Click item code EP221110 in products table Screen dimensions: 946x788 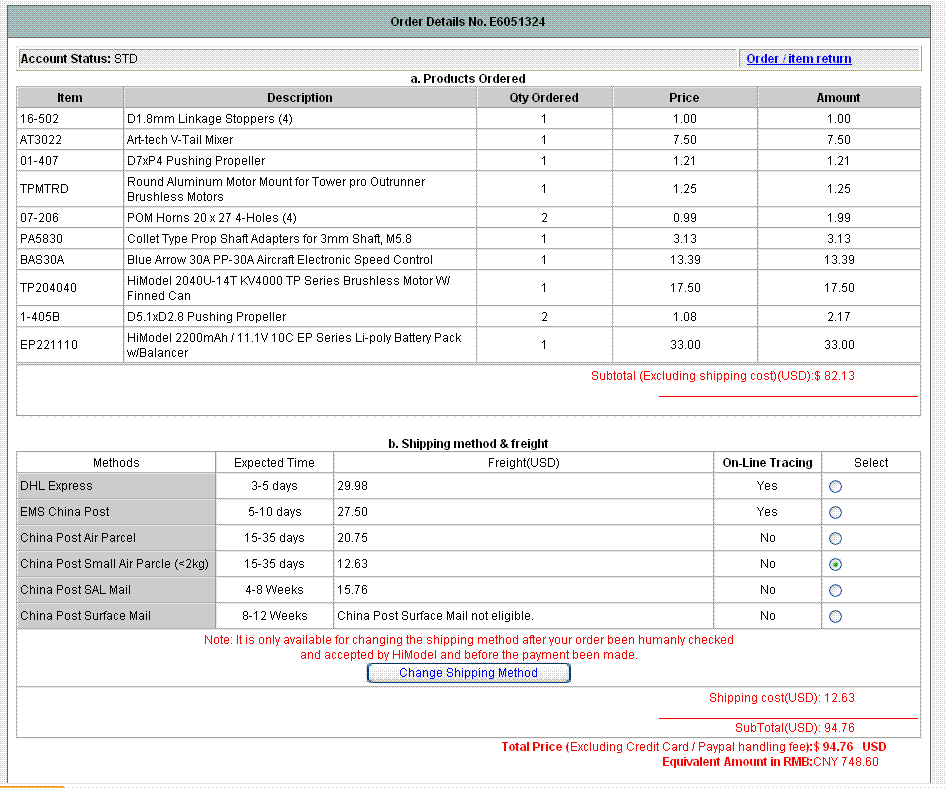click(49, 345)
